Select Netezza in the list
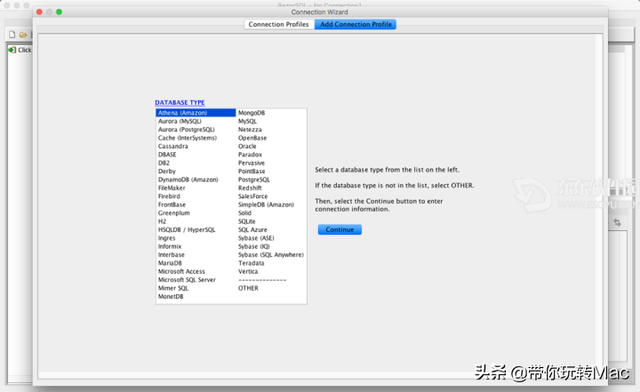 [x=250, y=129]
